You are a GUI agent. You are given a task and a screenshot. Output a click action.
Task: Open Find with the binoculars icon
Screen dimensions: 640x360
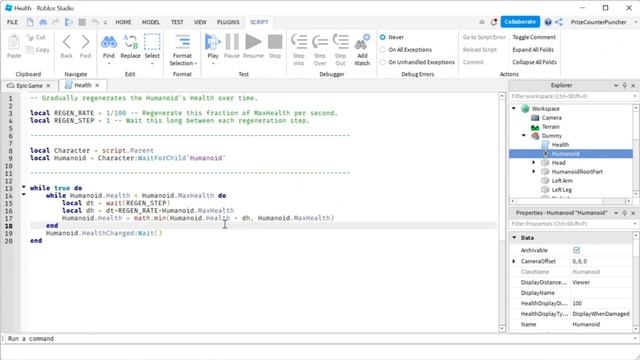(109, 42)
